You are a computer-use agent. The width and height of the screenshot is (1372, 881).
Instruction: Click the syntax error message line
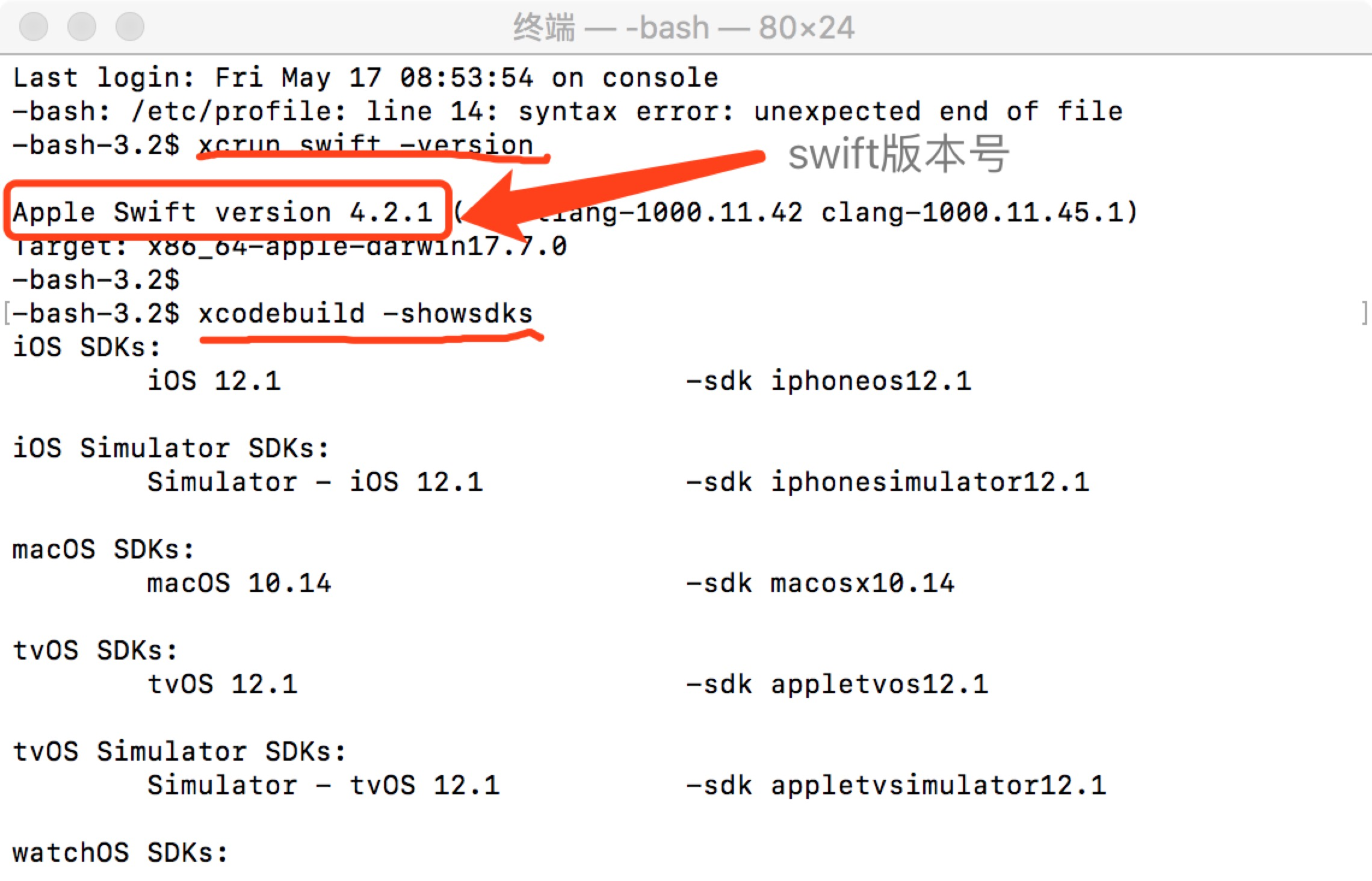pos(567,111)
